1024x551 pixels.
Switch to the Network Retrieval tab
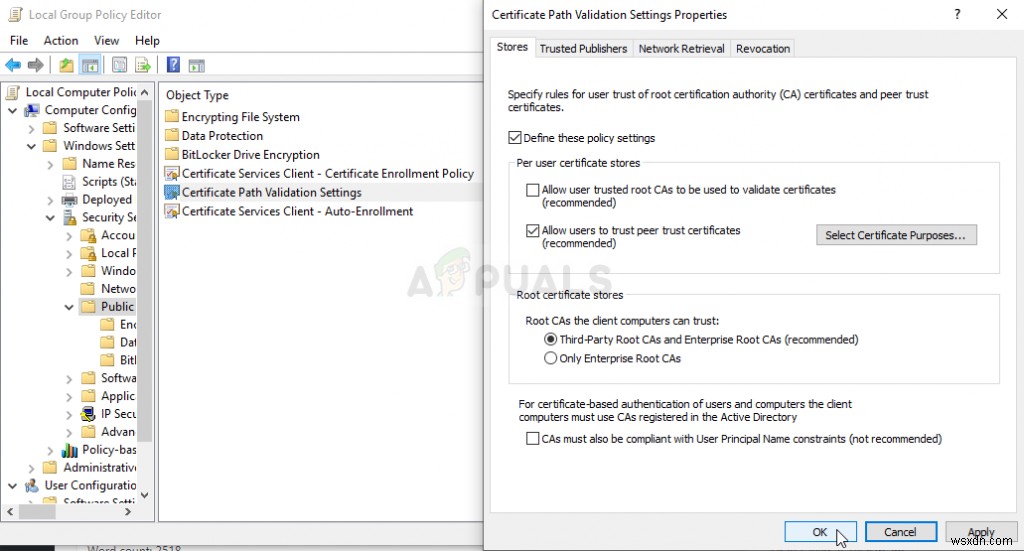coord(681,49)
